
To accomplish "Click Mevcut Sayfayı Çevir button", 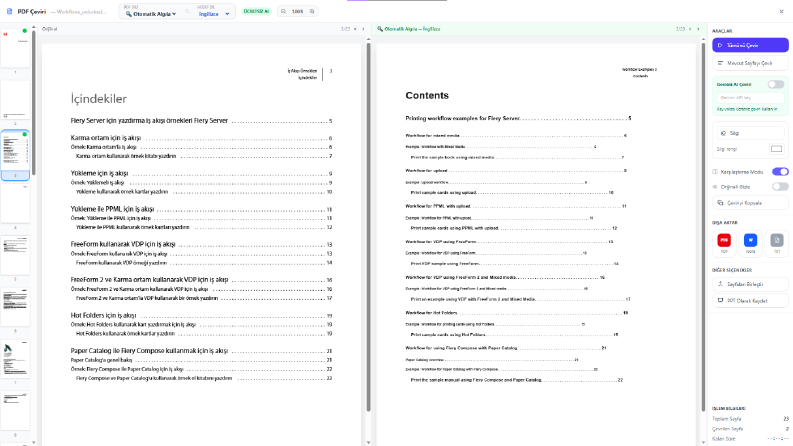I will point(750,63).
